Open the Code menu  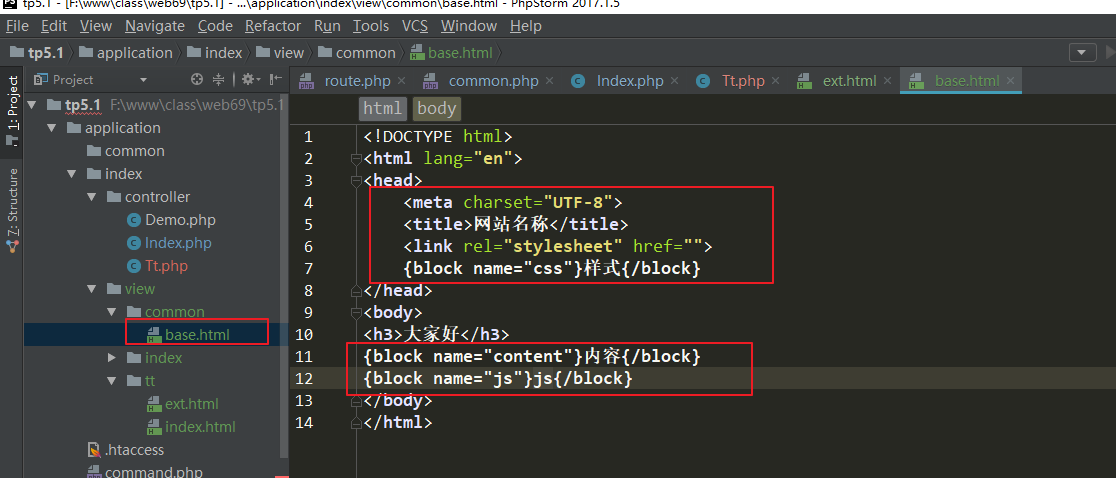(x=215, y=26)
